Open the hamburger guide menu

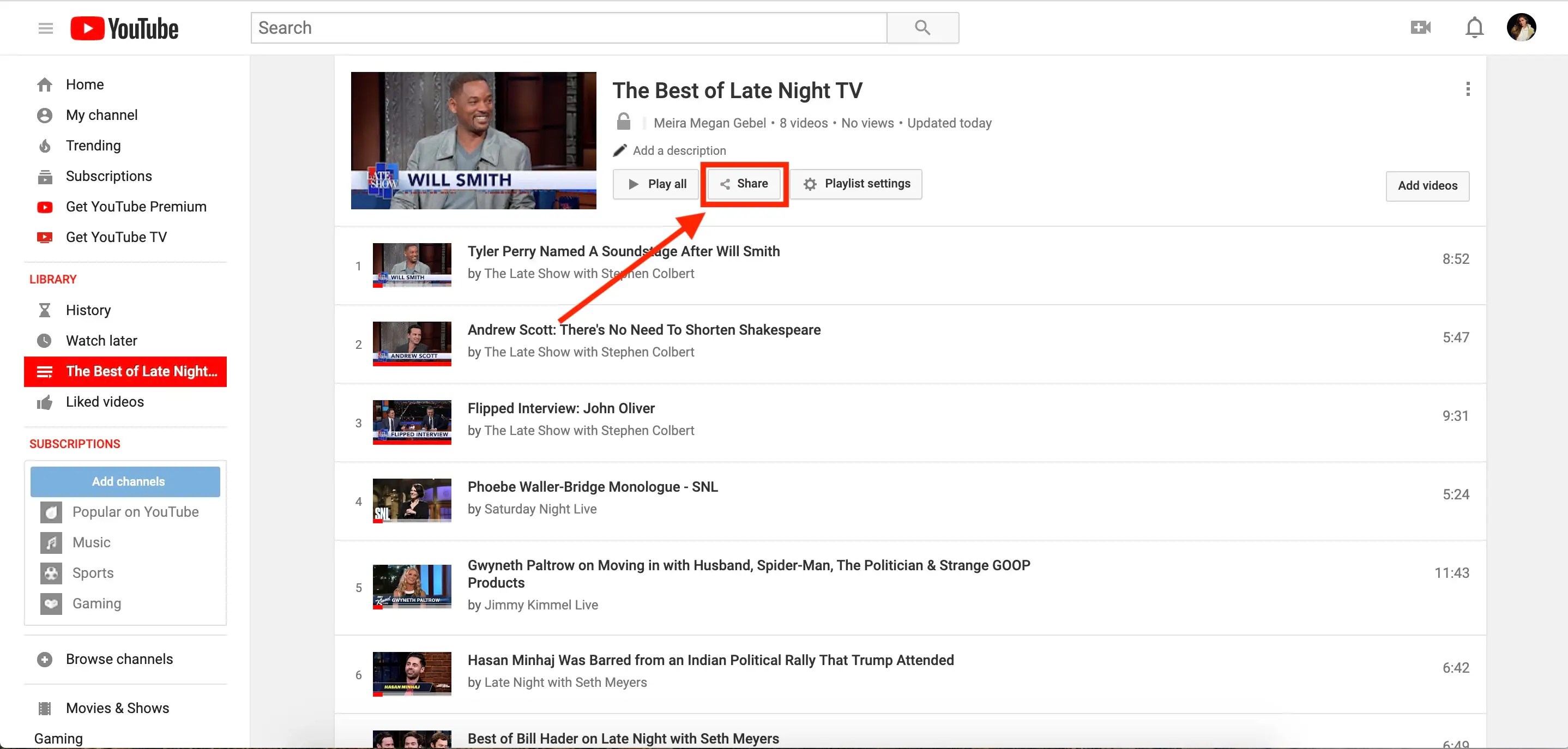coord(45,28)
